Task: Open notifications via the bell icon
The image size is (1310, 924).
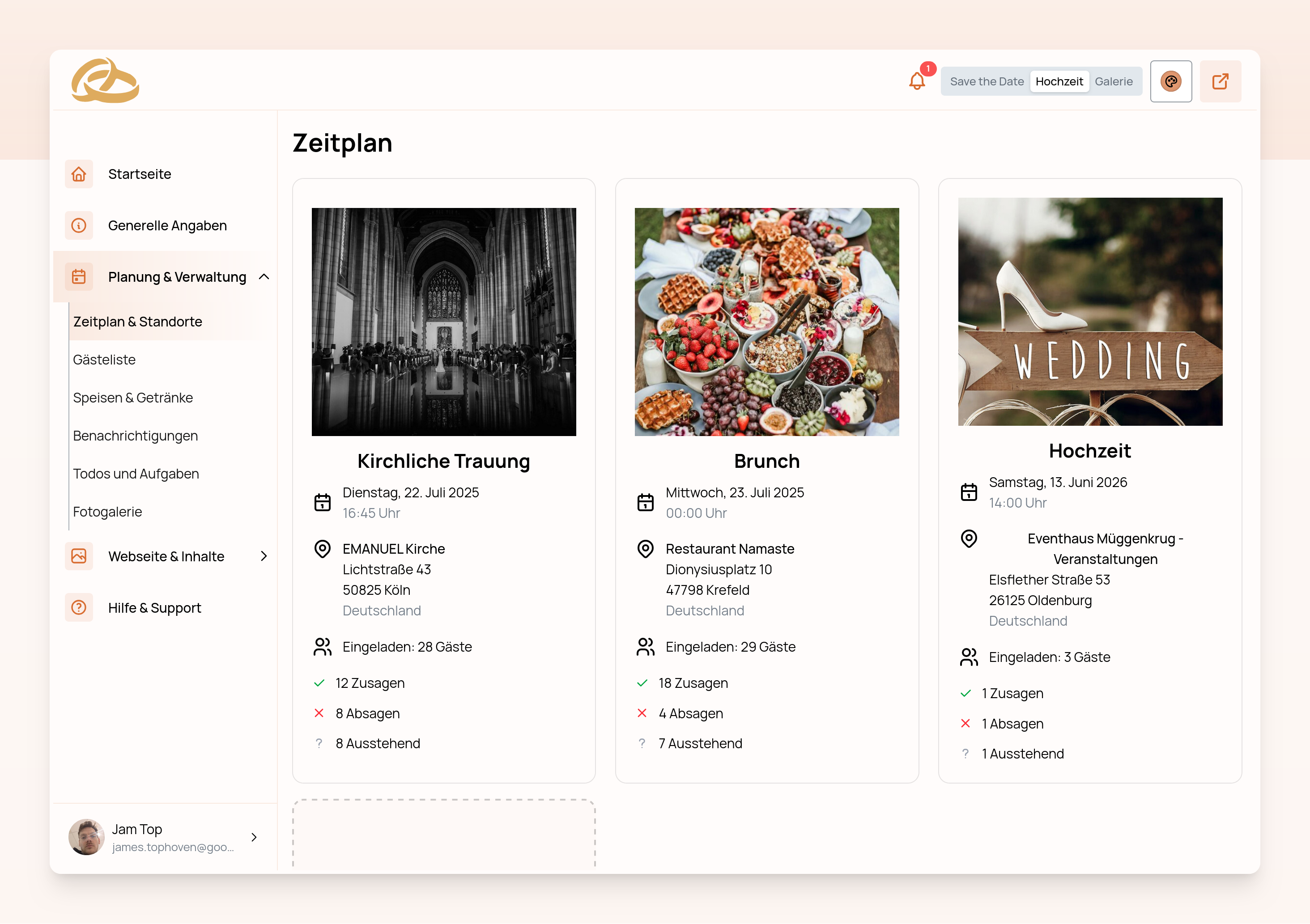Action: 917,81
